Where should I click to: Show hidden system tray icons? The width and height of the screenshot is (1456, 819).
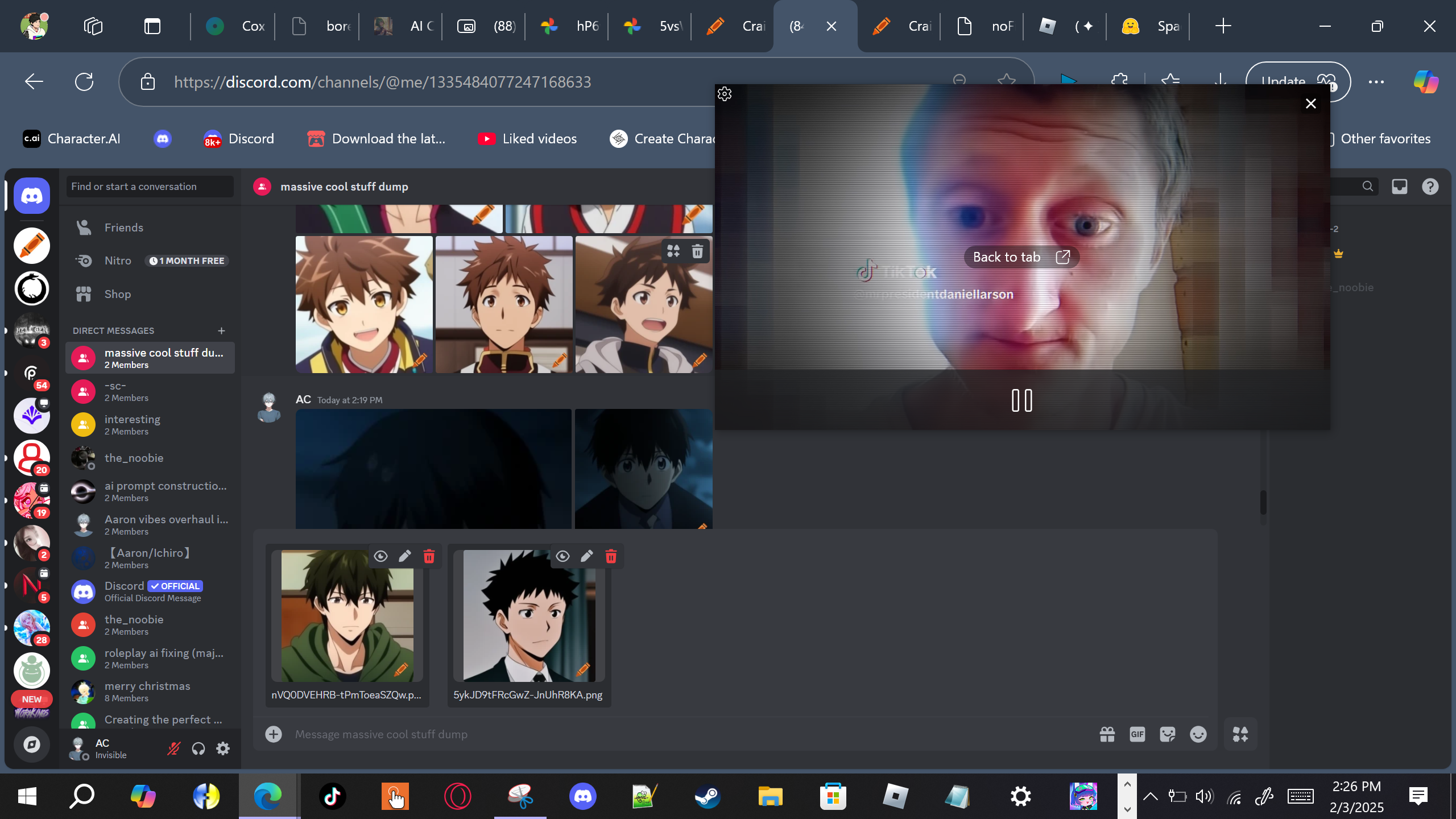[1150, 796]
